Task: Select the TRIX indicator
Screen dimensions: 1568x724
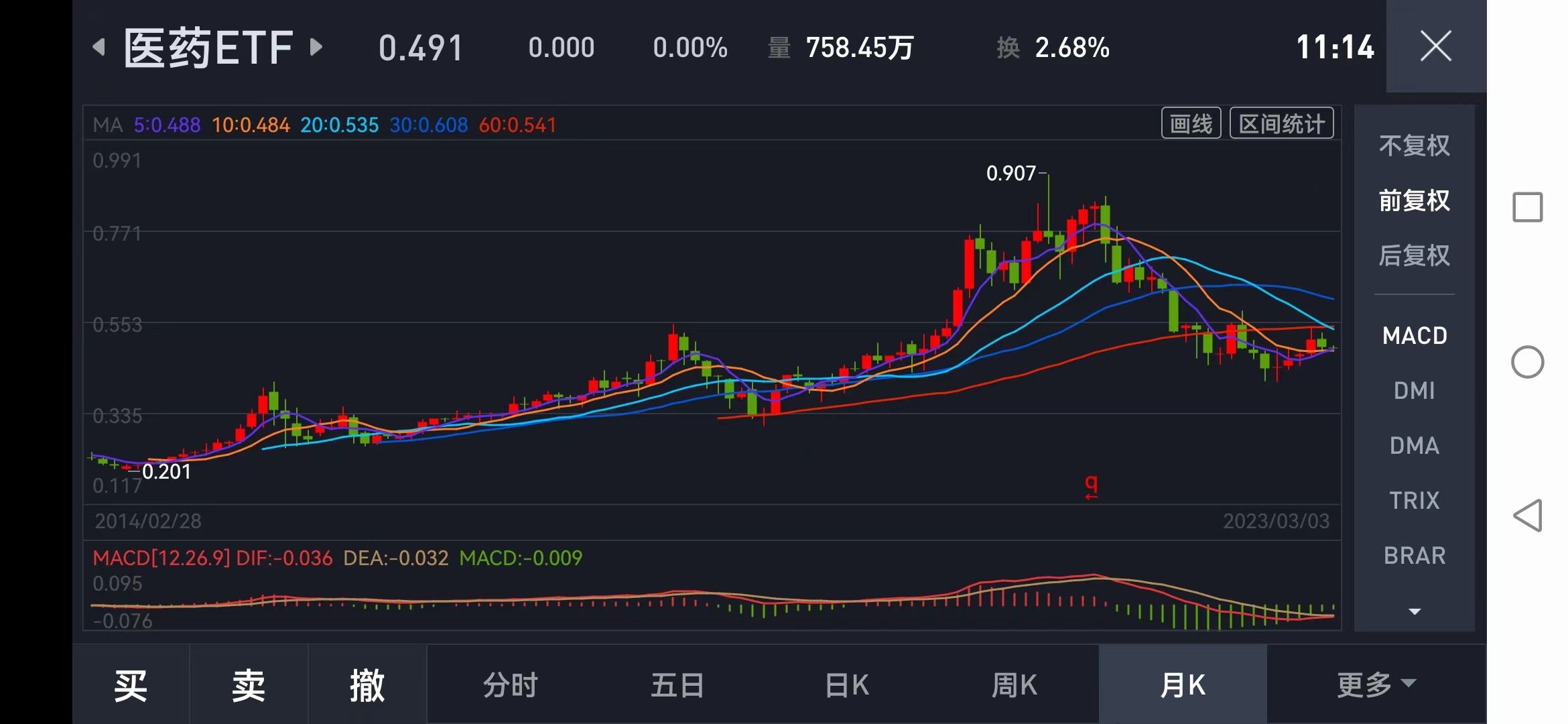Action: (x=1414, y=500)
